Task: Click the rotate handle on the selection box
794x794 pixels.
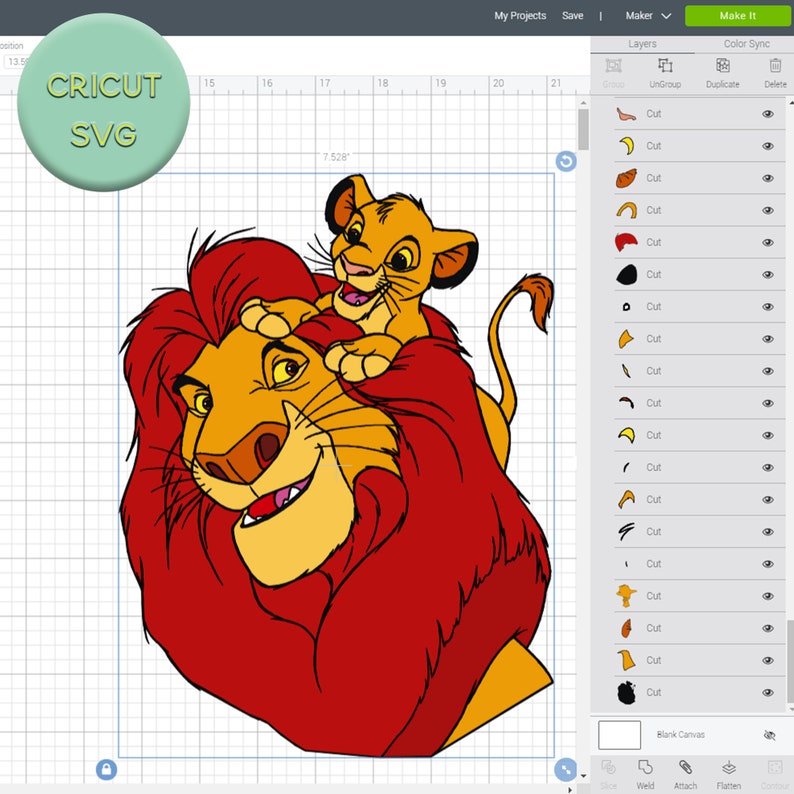Action: pyautogui.click(x=566, y=162)
